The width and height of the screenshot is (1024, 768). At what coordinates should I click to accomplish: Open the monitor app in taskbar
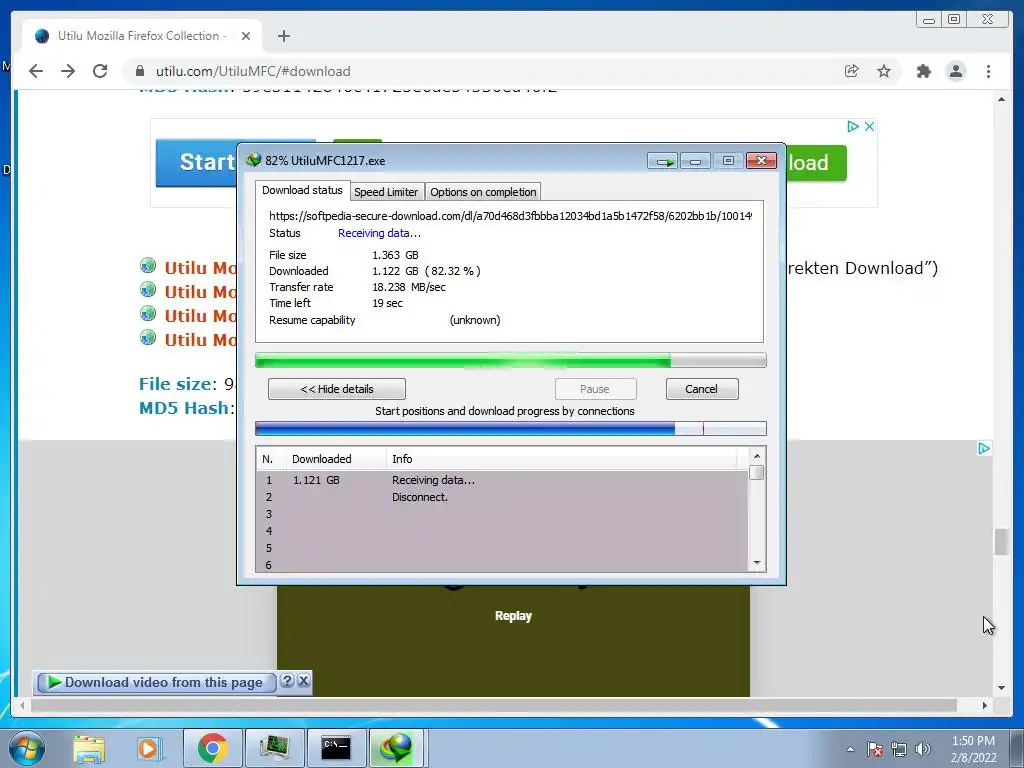[x=274, y=748]
